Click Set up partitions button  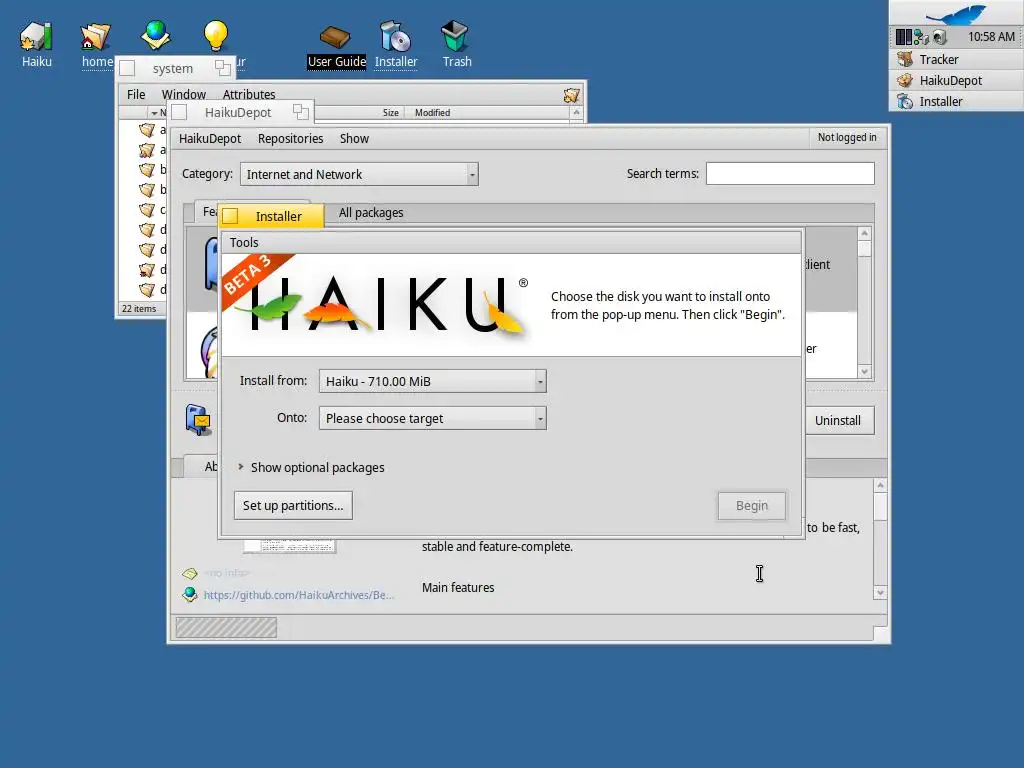click(x=293, y=505)
